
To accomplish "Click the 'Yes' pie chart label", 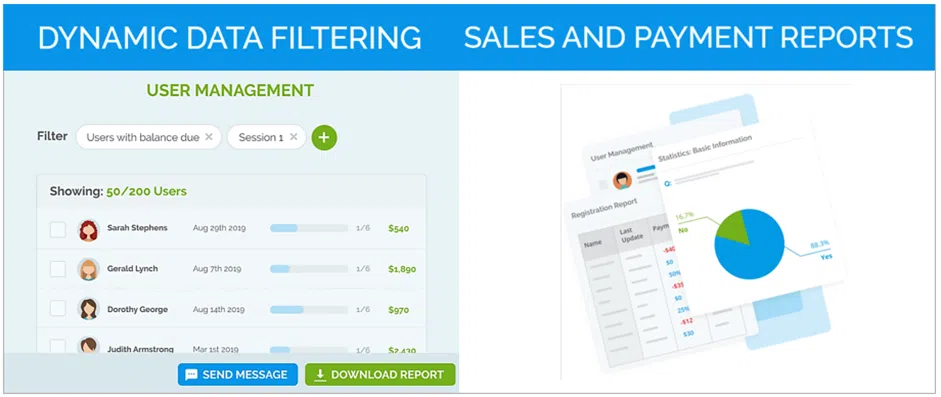I will tap(826, 256).
